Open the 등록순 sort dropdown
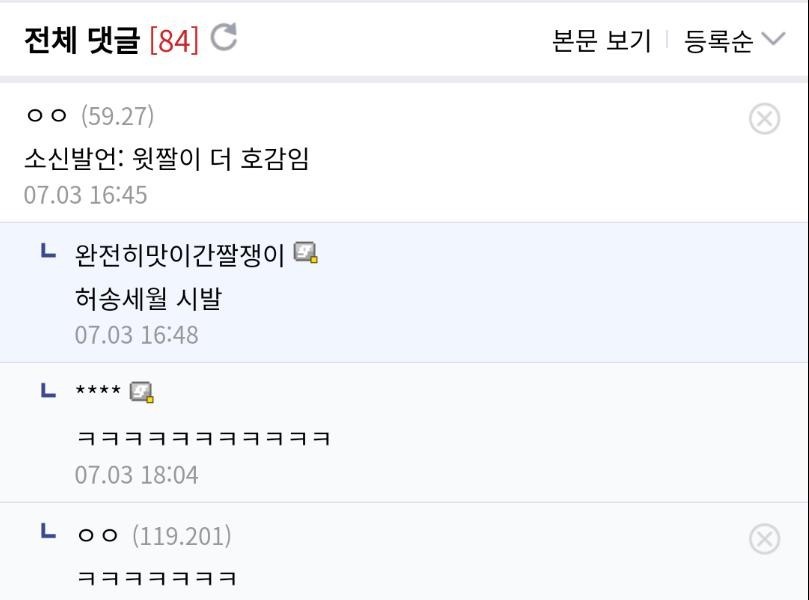Image resolution: width=809 pixels, height=600 pixels. (718, 40)
